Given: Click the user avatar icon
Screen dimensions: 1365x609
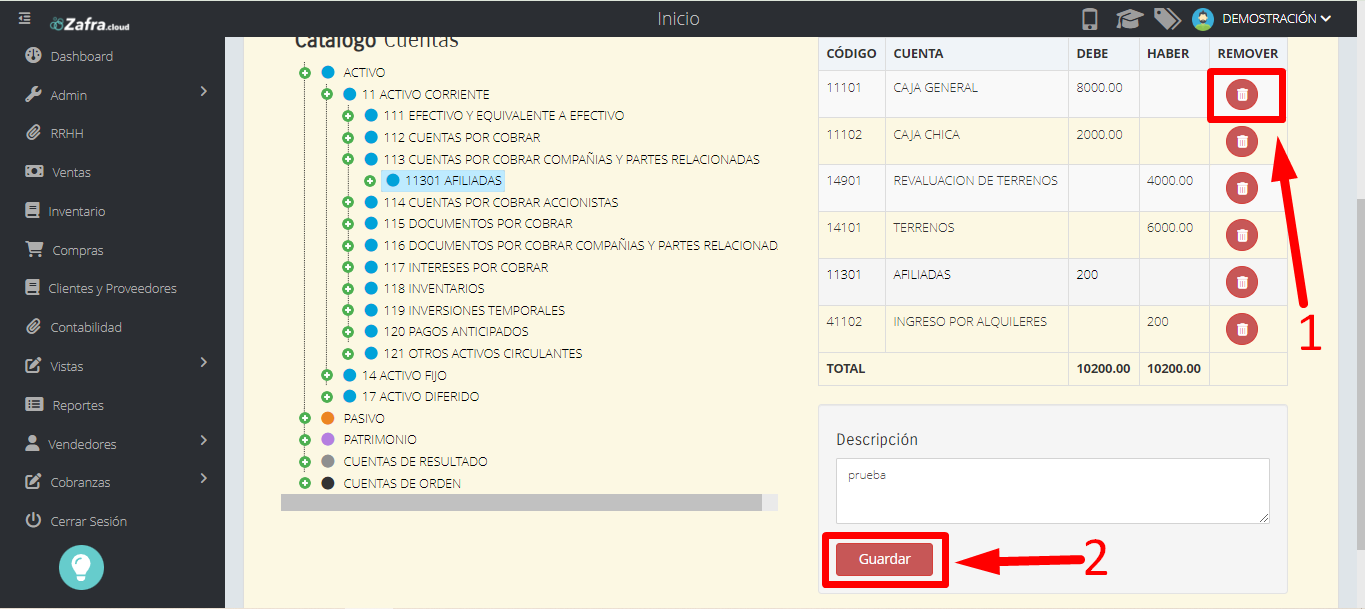Looking at the screenshot, I should point(1203,19).
